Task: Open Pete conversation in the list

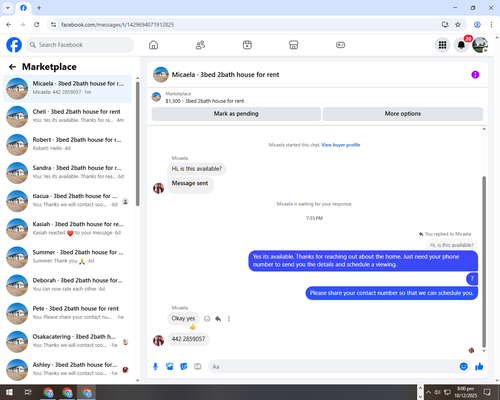Action: tap(67, 313)
